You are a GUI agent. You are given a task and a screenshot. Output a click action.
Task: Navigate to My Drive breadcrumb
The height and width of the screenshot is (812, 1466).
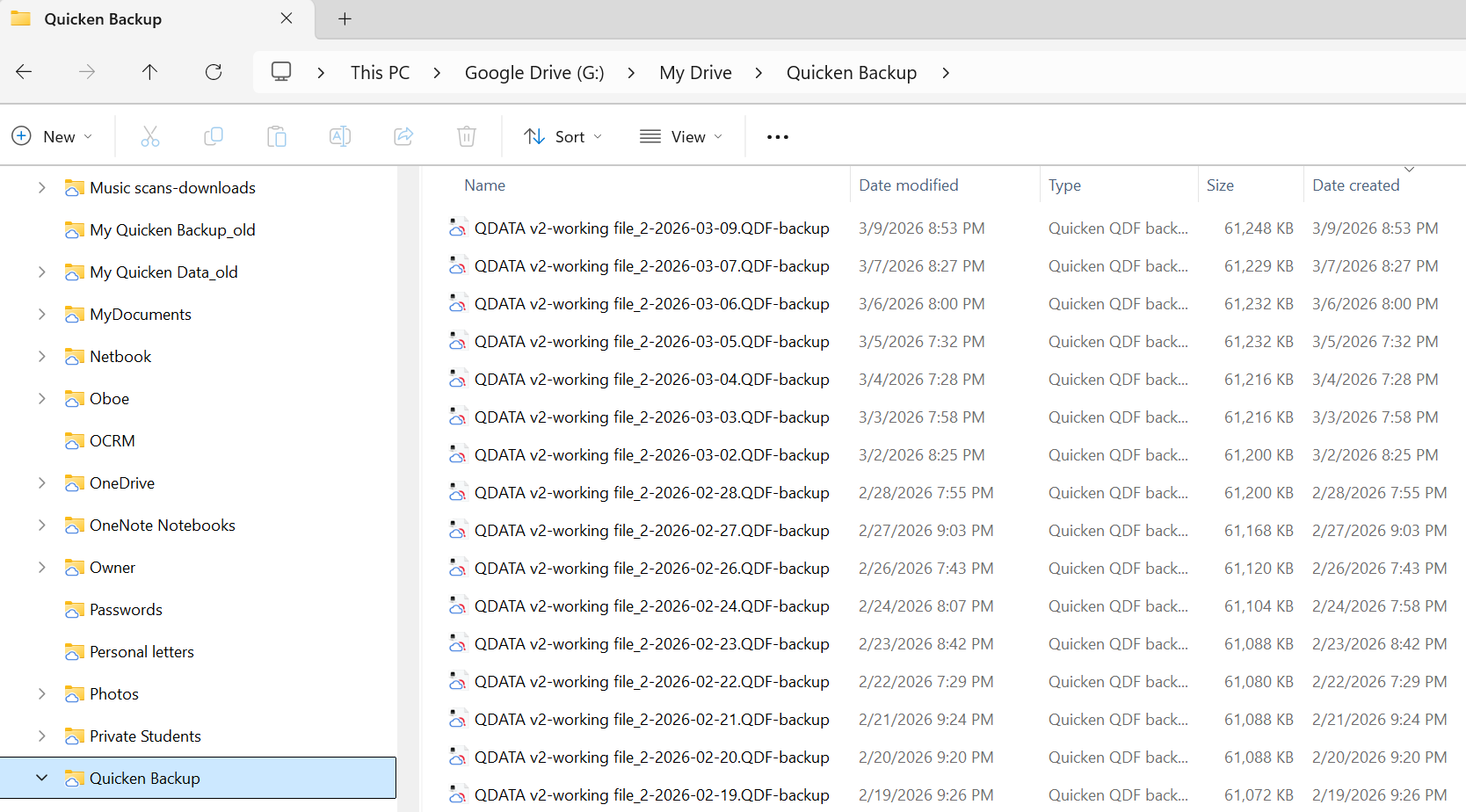click(695, 73)
